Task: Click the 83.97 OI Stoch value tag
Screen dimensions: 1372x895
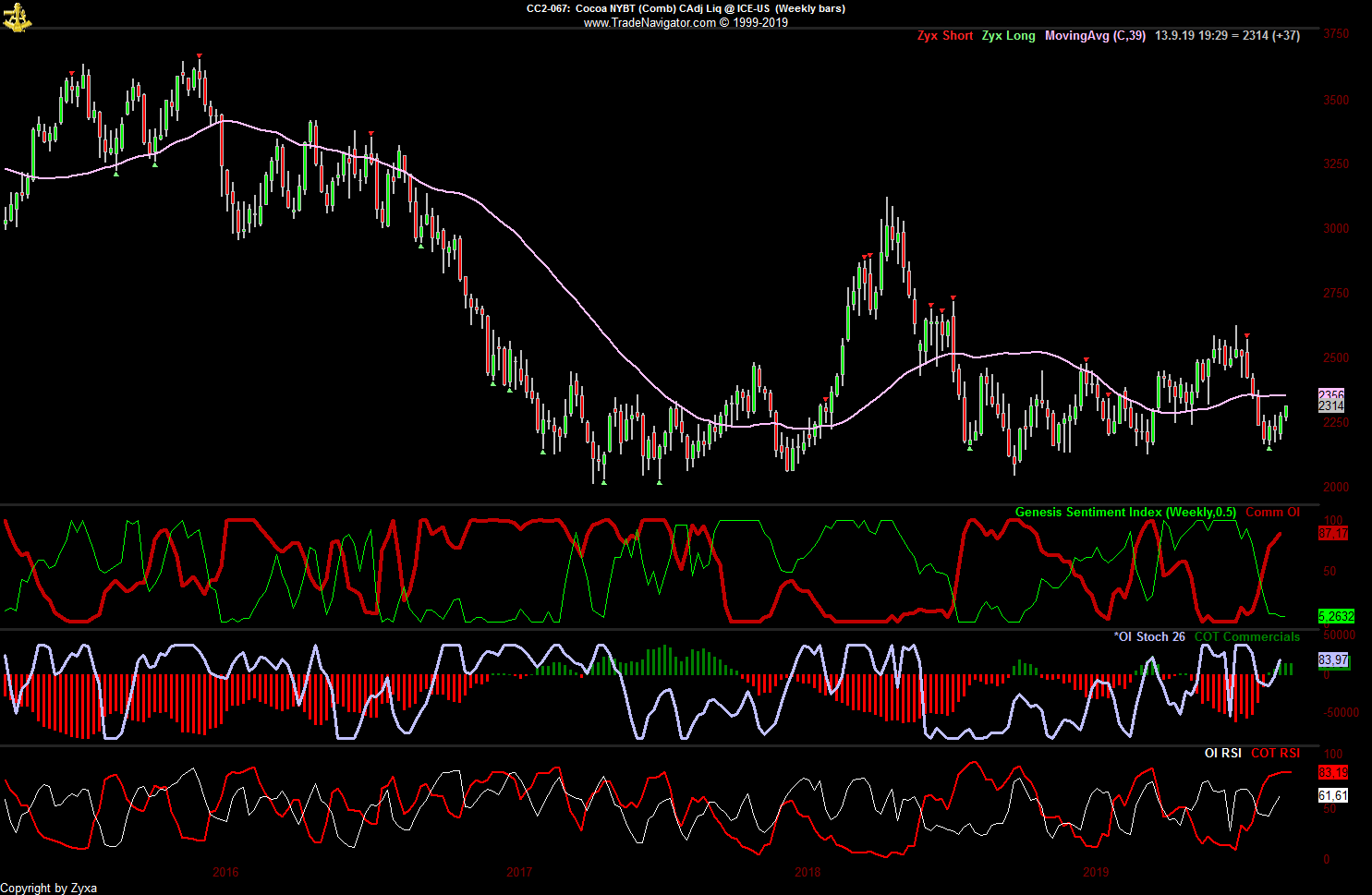Action: click(1333, 659)
